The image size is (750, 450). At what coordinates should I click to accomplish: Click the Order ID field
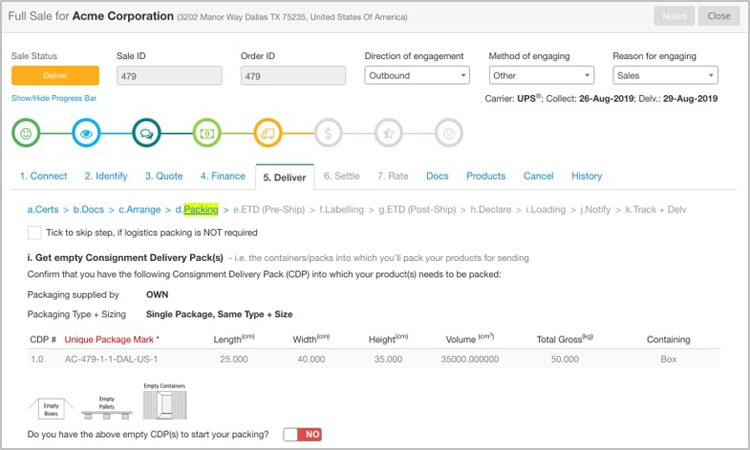(x=293, y=76)
